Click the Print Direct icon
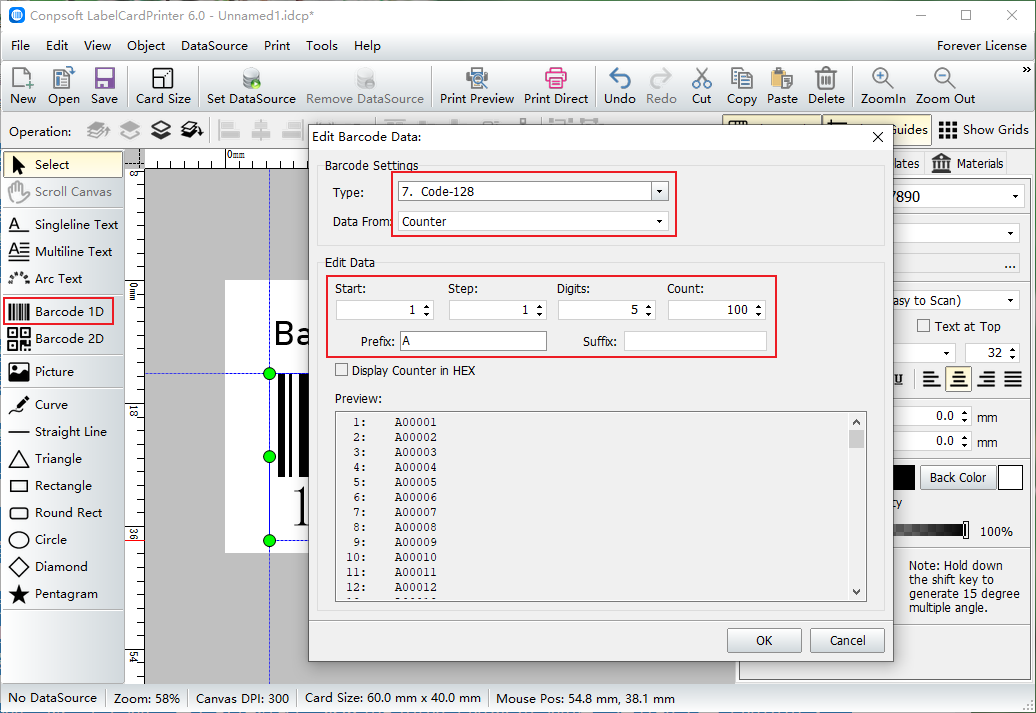This screenshot has height=713, width=1036. 556,86
